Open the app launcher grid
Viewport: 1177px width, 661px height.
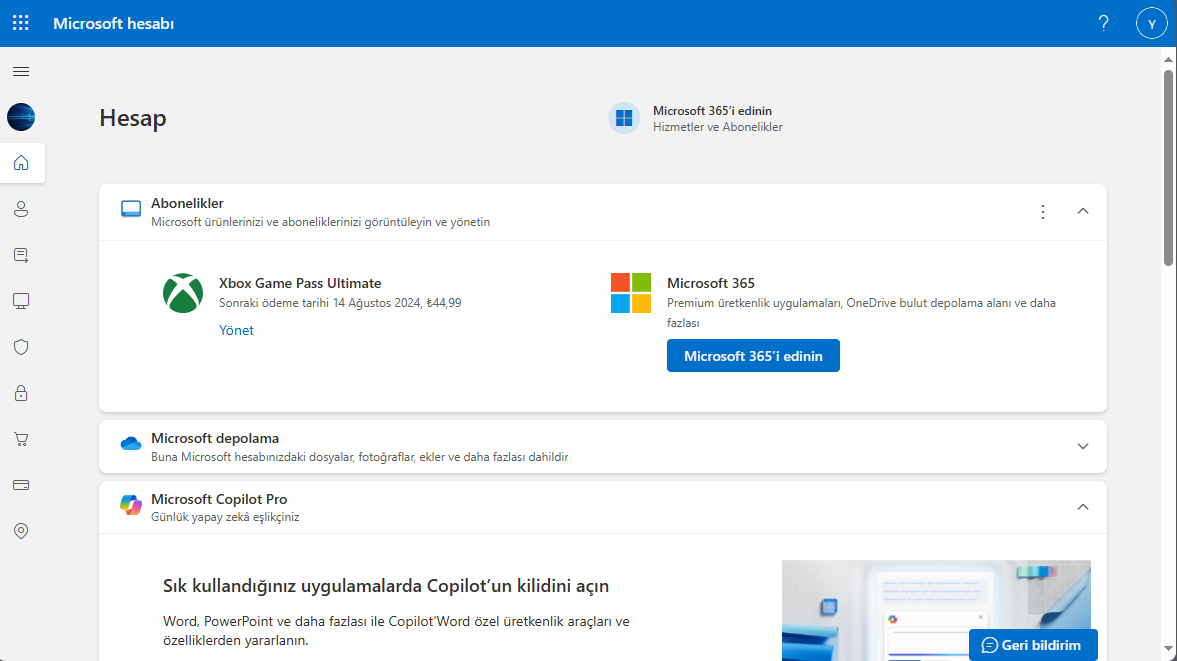[x=21, y=23]
